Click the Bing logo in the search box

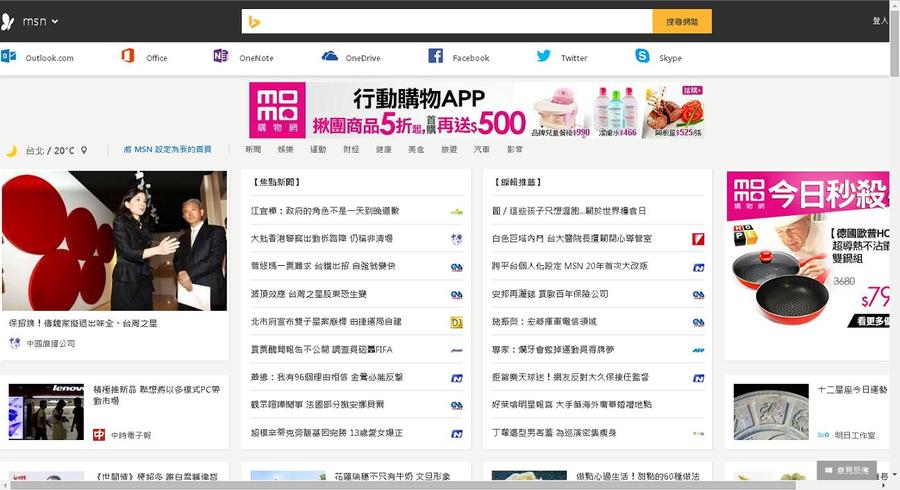click(x=255, y=21)
